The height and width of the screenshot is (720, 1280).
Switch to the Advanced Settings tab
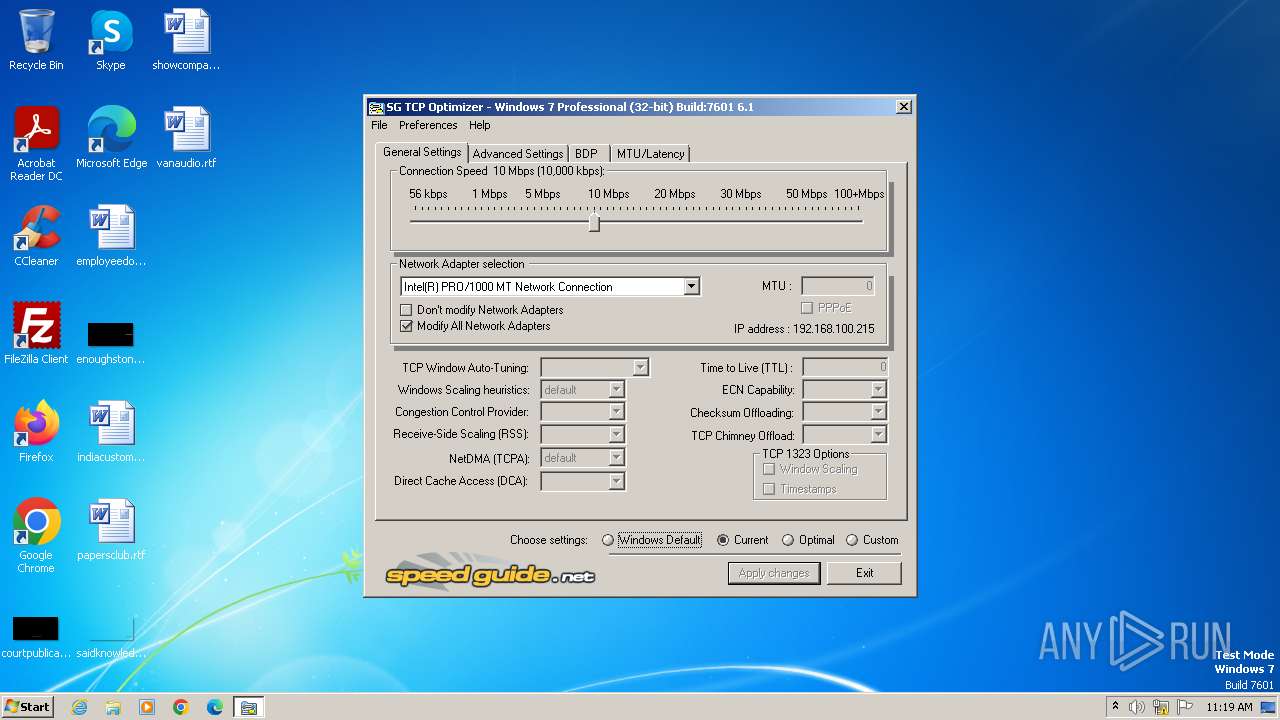[x=518, y=154]
